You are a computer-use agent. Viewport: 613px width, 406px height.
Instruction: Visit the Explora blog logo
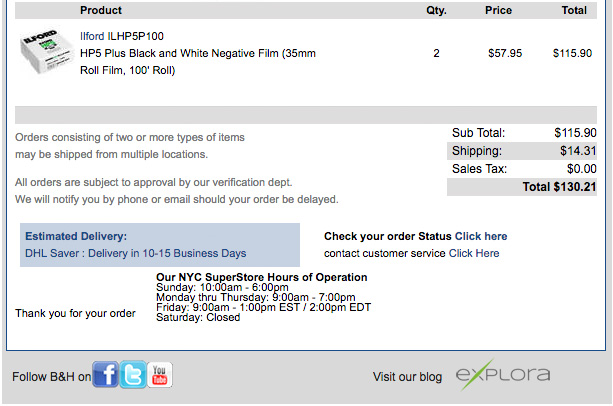(x=503, y=375)
